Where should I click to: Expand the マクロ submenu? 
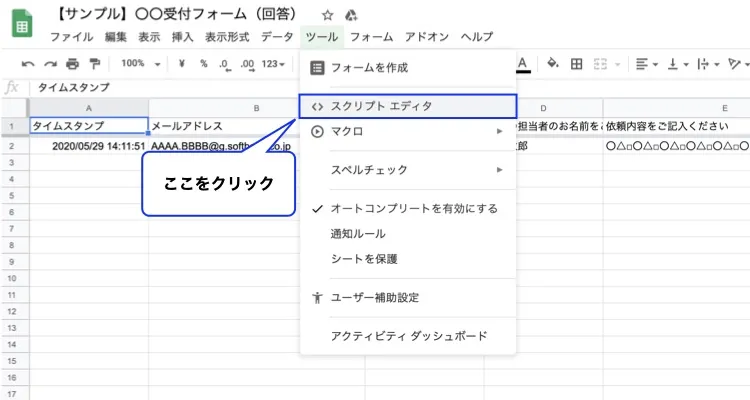(408, 131)
